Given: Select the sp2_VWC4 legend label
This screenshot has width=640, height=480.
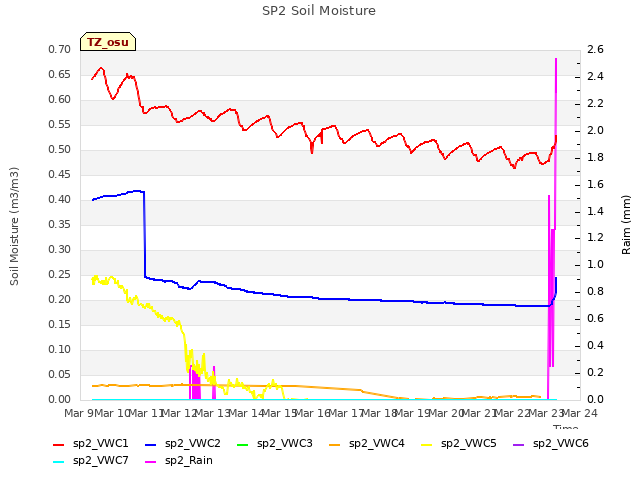Looking at the screenshot, I should pos(376,444).
